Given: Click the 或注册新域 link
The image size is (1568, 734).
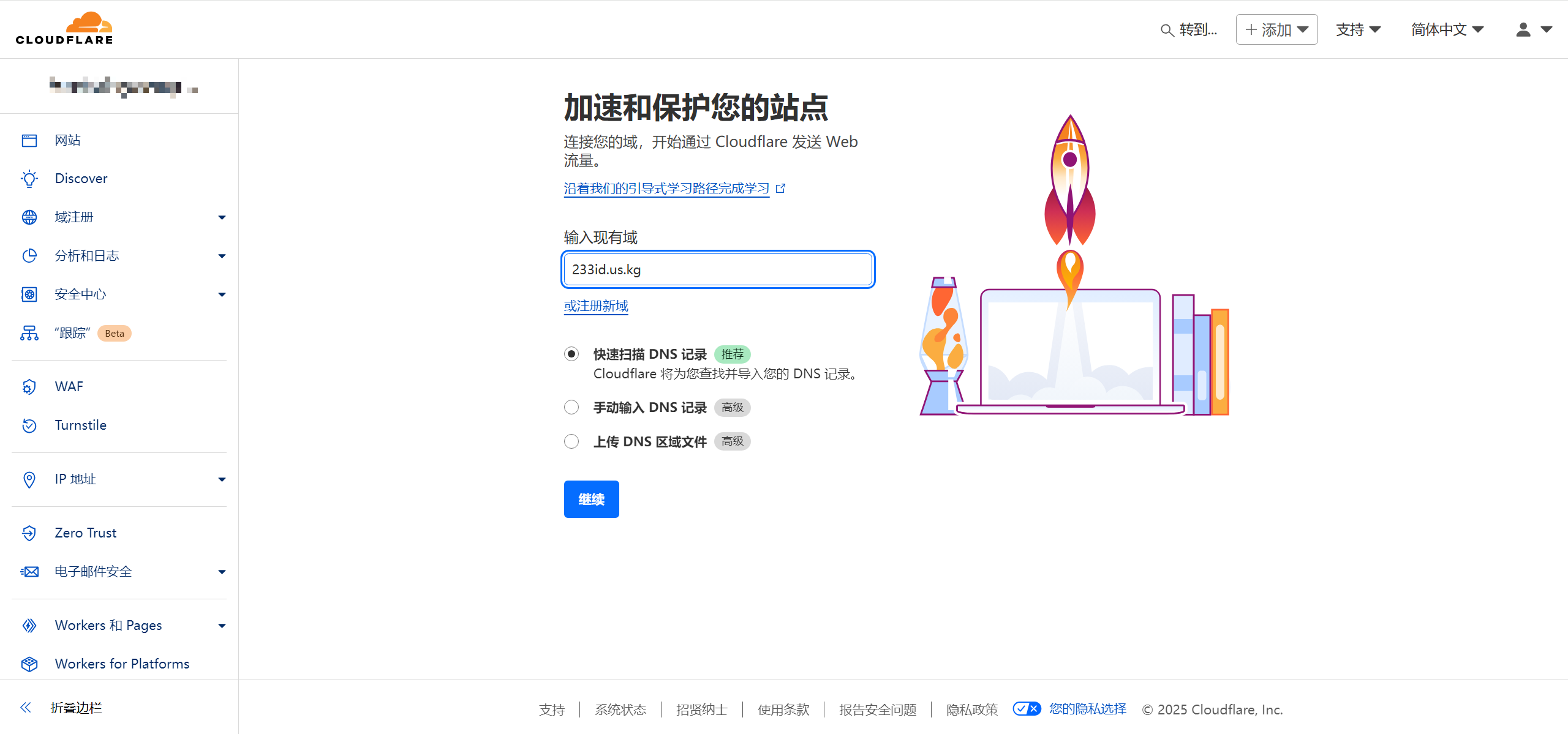Looking at the screenshot, I should [x=596, y=306].
